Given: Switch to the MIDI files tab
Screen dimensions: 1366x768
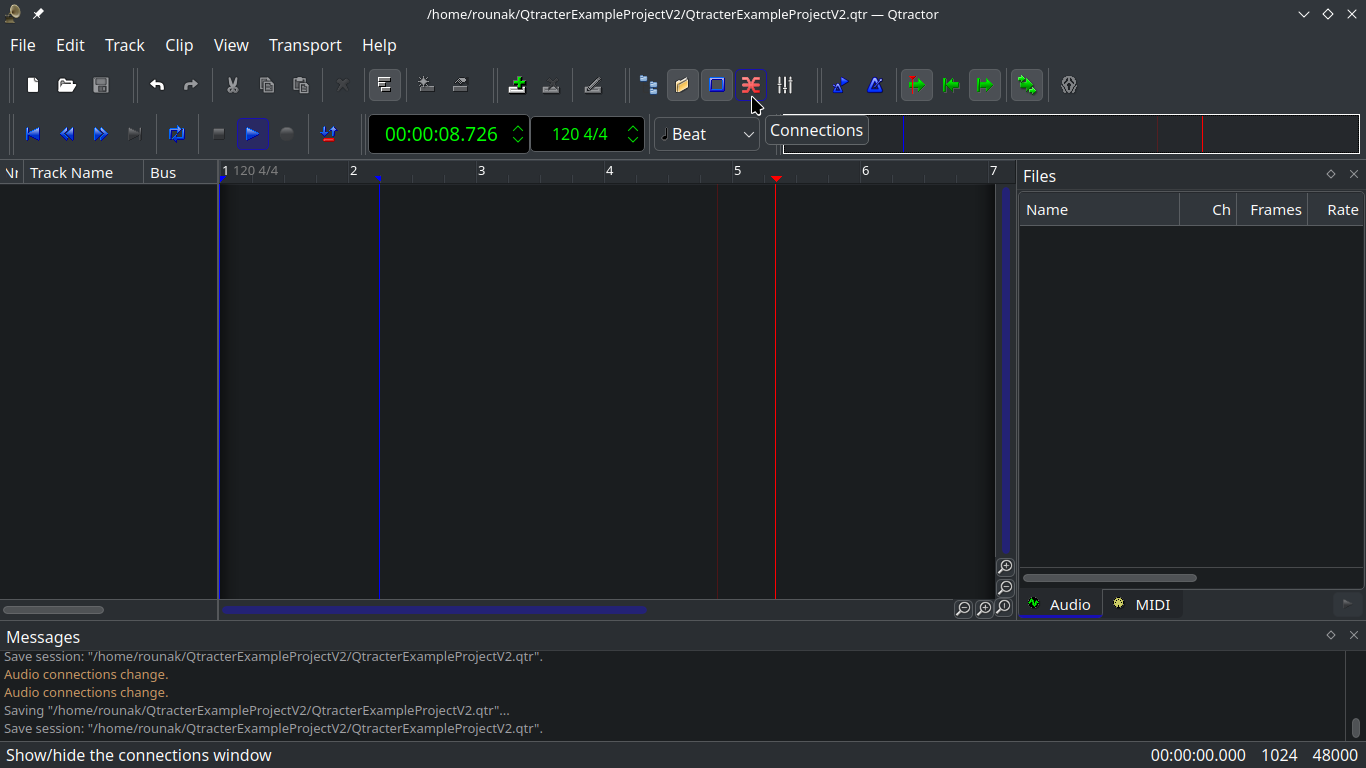Looking at the screenshot, I should [x=1142, y=604].
